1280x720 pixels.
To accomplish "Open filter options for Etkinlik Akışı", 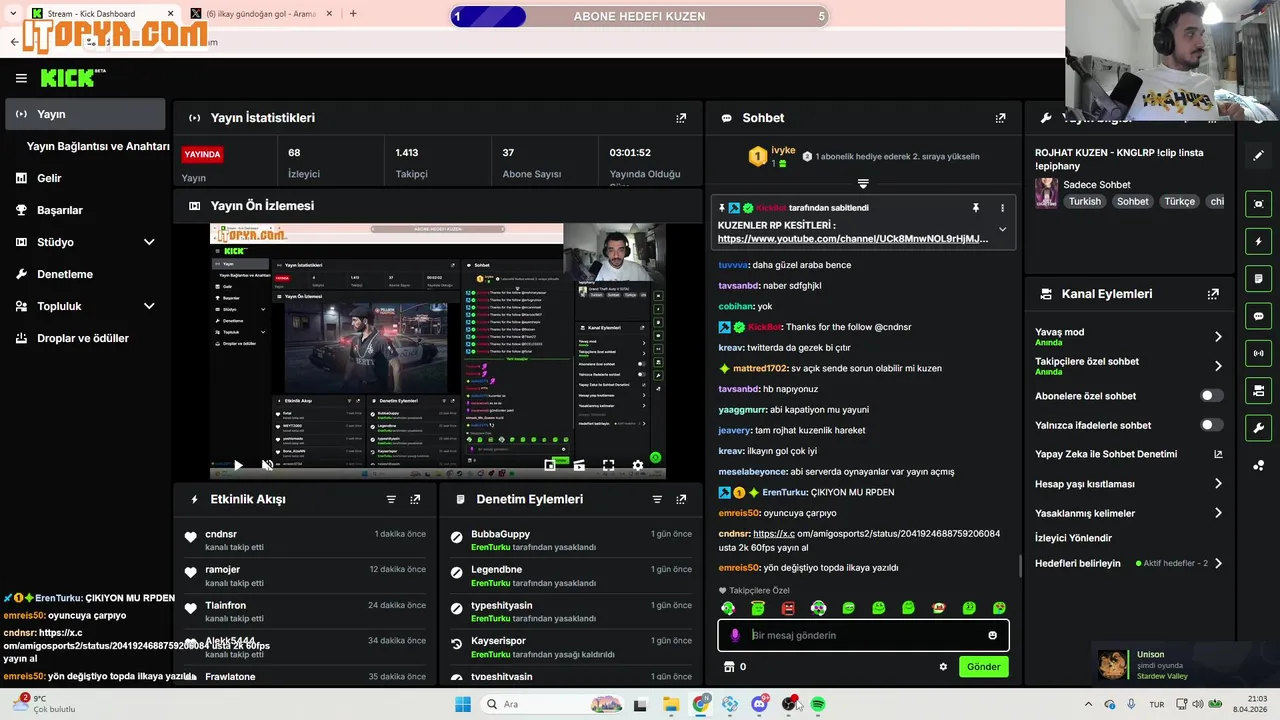I will tap(391, 499).
